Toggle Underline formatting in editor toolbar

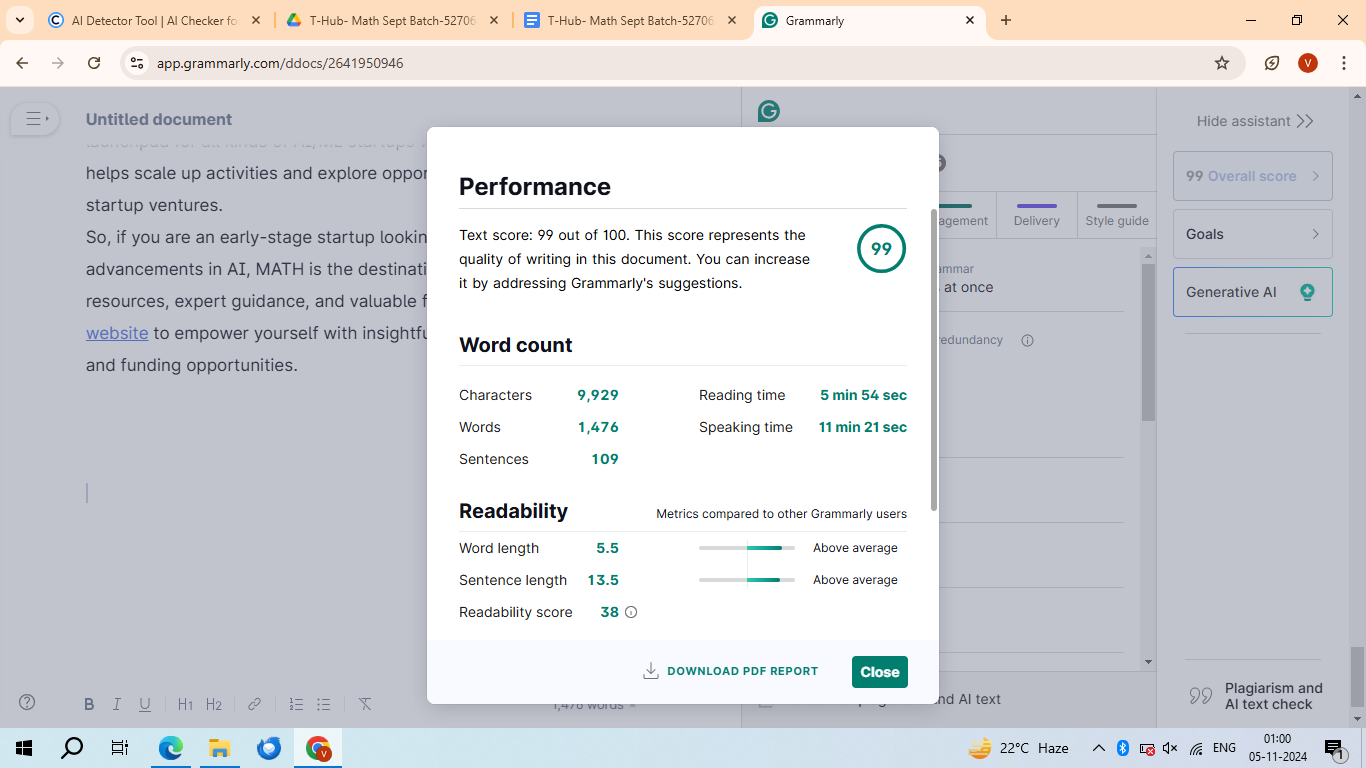(145, 704)
